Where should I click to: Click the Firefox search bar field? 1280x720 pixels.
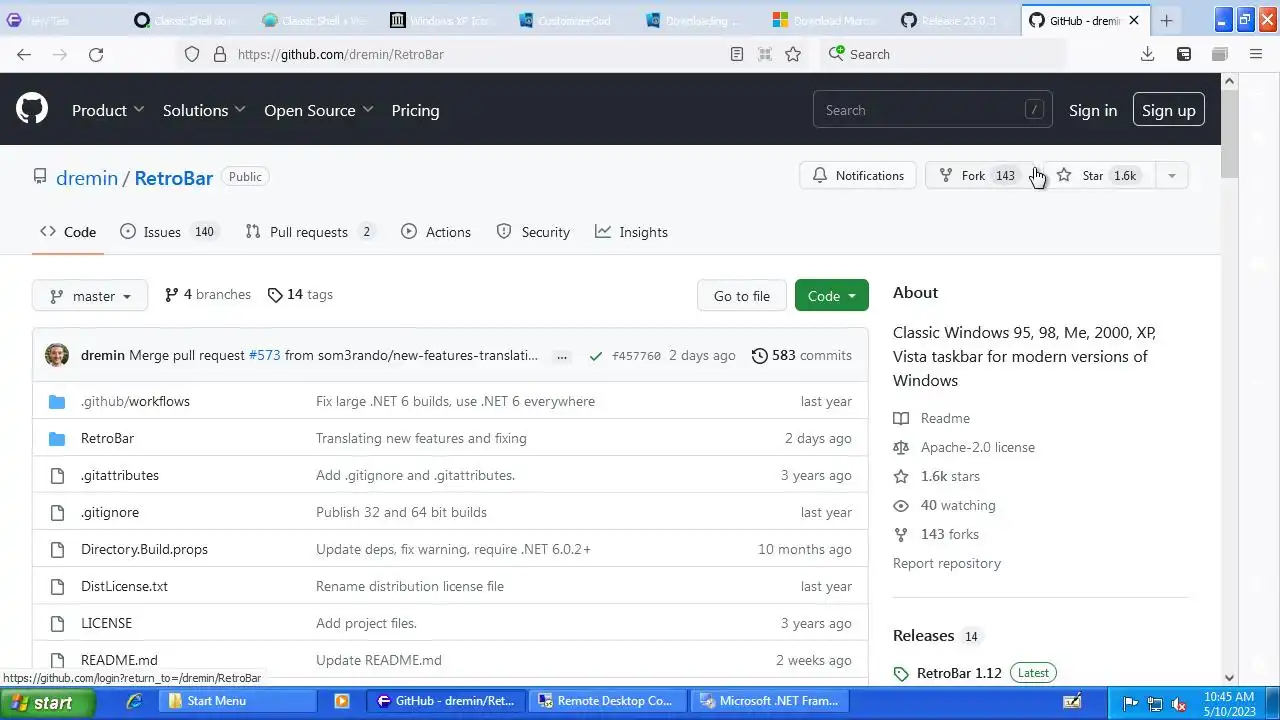click(943, 54)
